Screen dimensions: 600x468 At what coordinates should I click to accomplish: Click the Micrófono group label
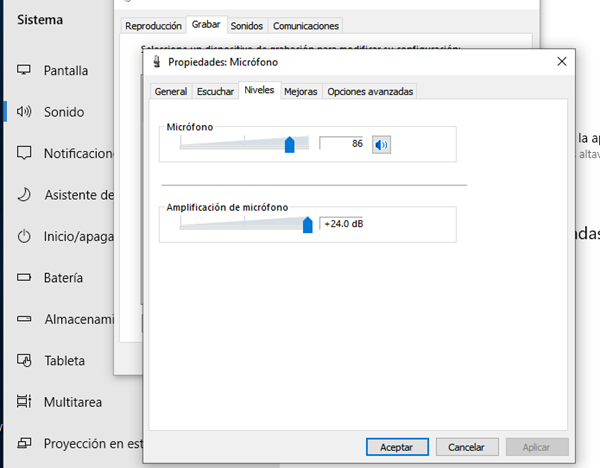click(190, 127)
